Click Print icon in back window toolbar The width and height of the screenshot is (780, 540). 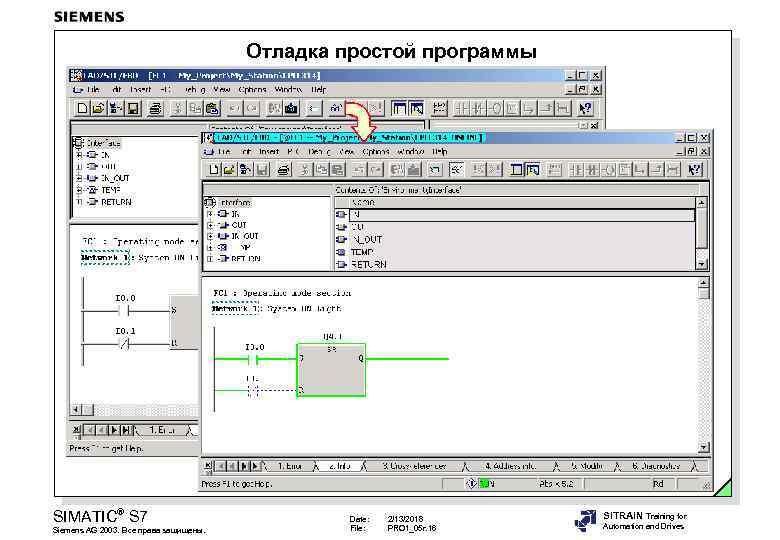tap(155, 108)
